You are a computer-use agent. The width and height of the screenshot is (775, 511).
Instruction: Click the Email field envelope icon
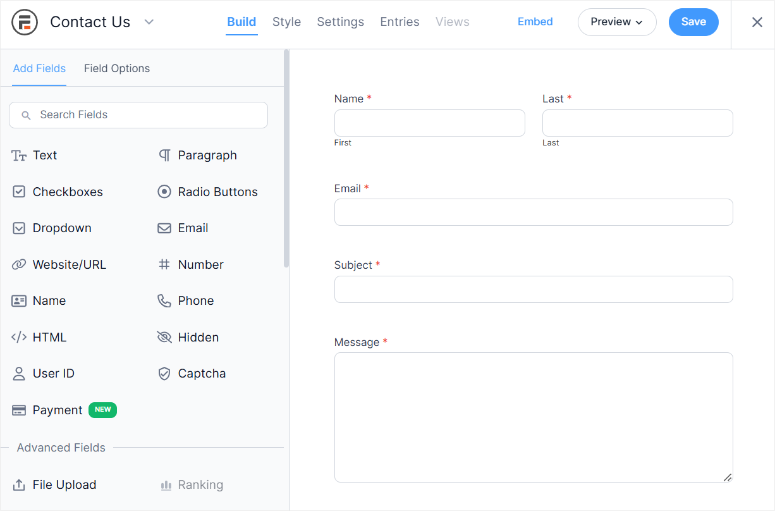point(164,228)
